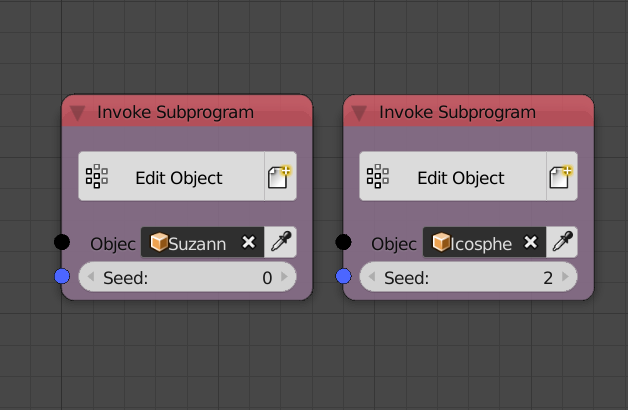Click the Icosphe object field
The height and width of the screenshot is (410, 628).
(x=484, y=242)
